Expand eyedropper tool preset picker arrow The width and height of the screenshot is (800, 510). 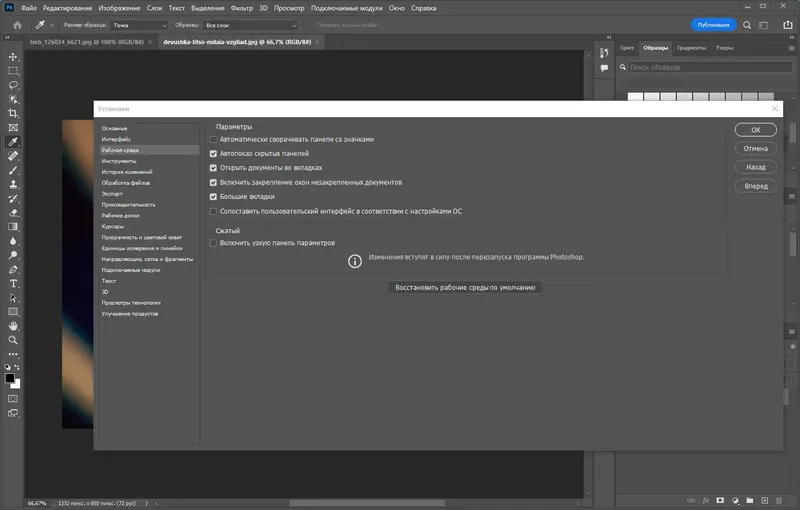point(52,25)
